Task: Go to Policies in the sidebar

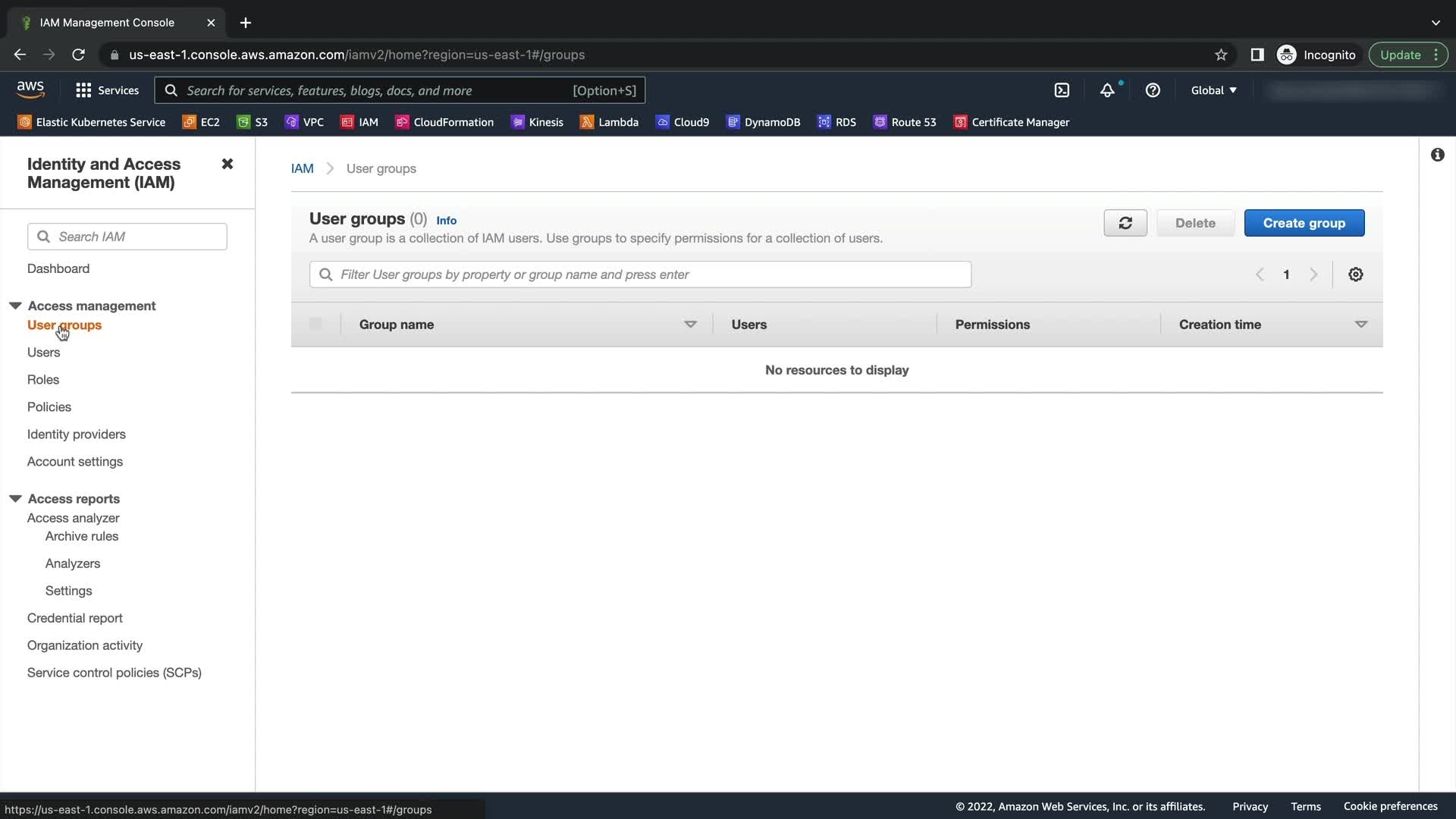Action: pyautogui.click(x=49, y=406)
